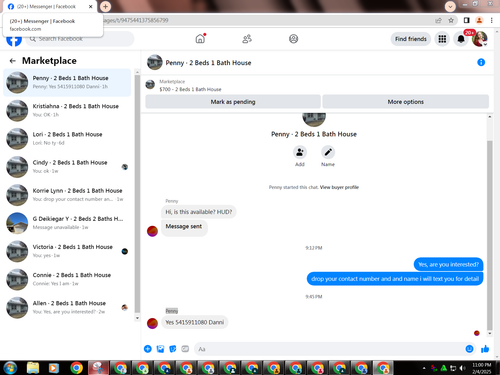Edit chat Name pencil icon
The height and width of the screenshot is (375, 500).
click(x=328, y=152)
